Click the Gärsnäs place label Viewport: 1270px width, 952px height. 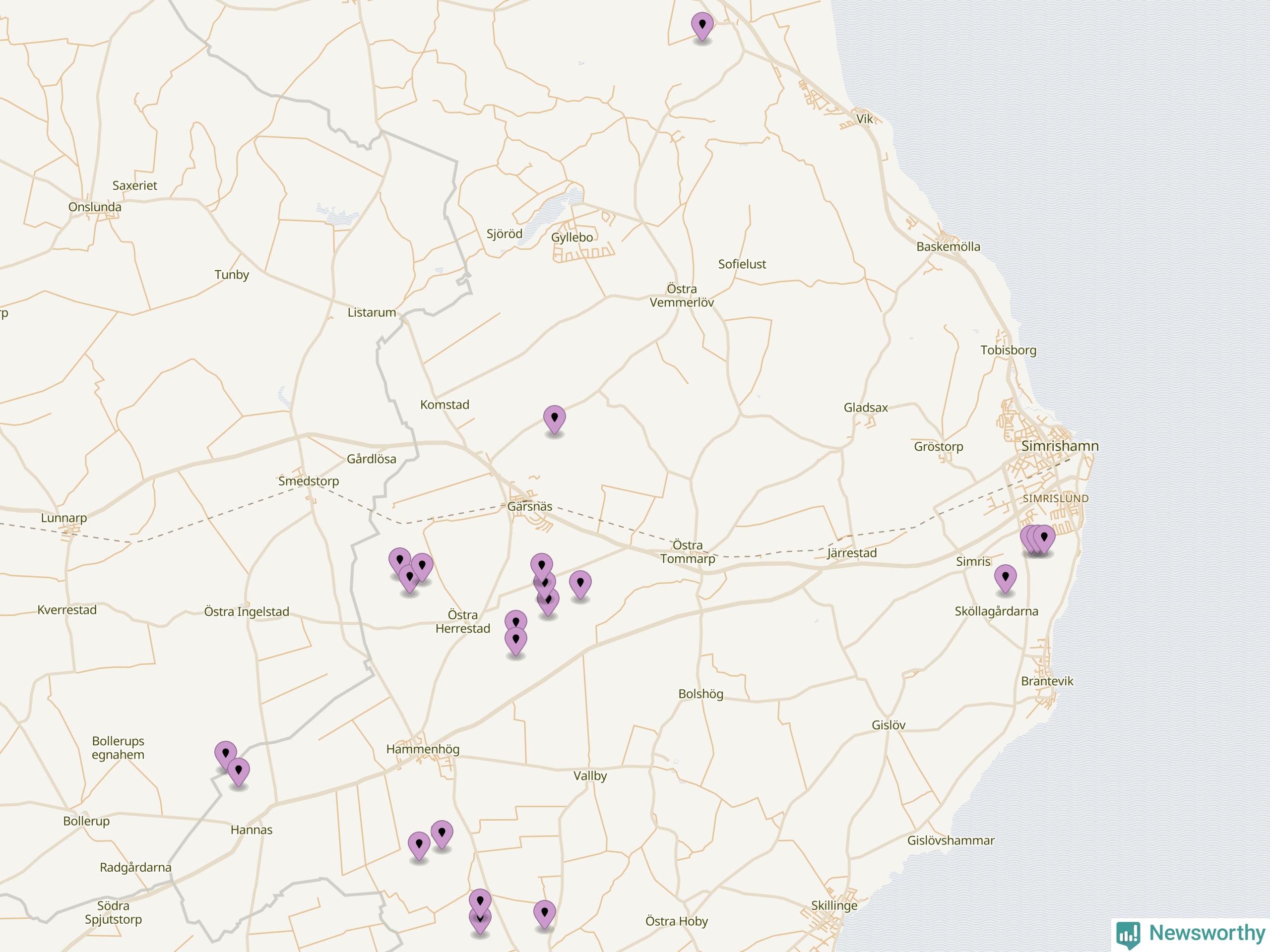pos(530,506)
